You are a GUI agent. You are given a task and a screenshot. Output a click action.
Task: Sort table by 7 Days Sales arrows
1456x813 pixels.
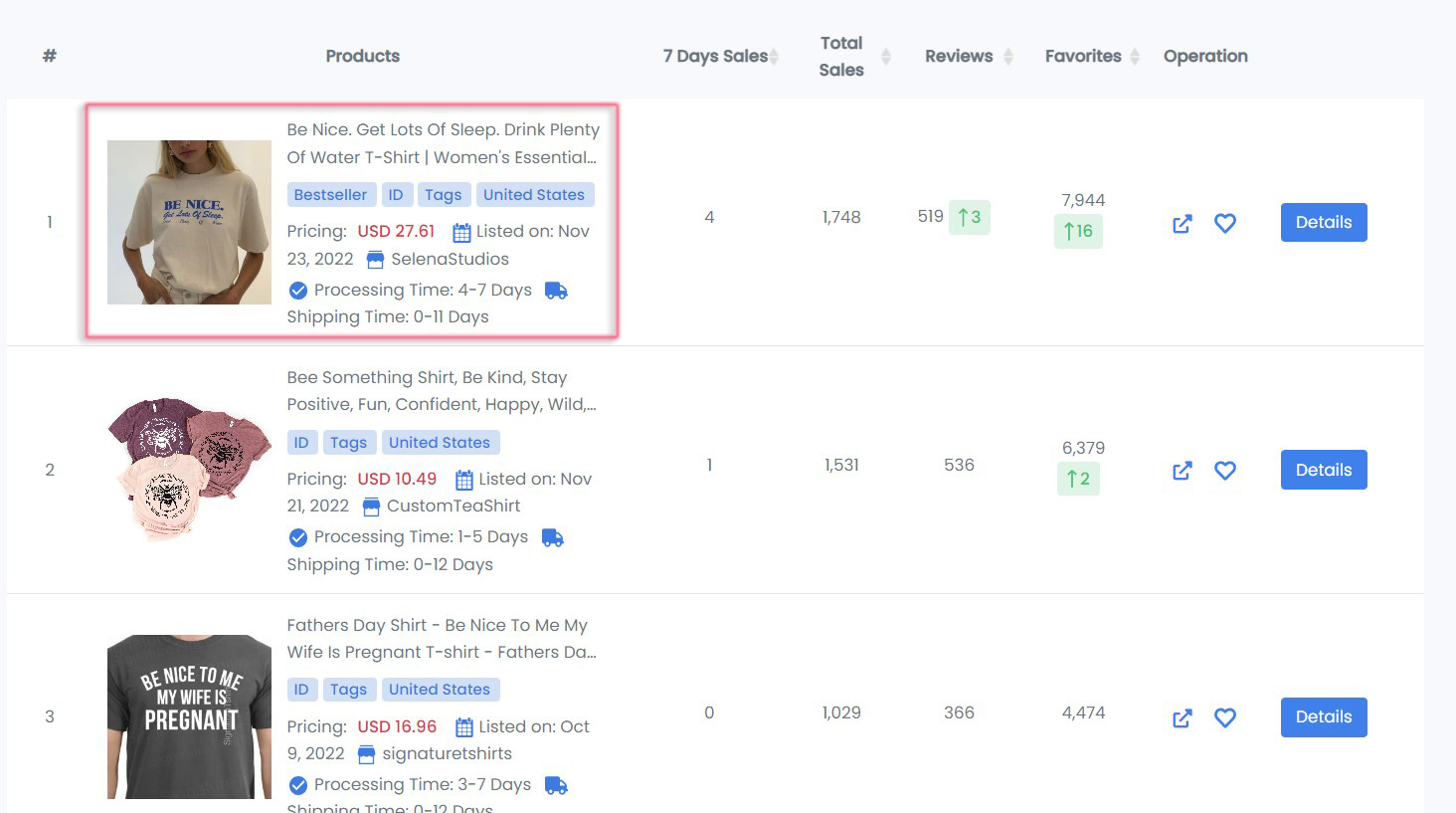point(774,57)
